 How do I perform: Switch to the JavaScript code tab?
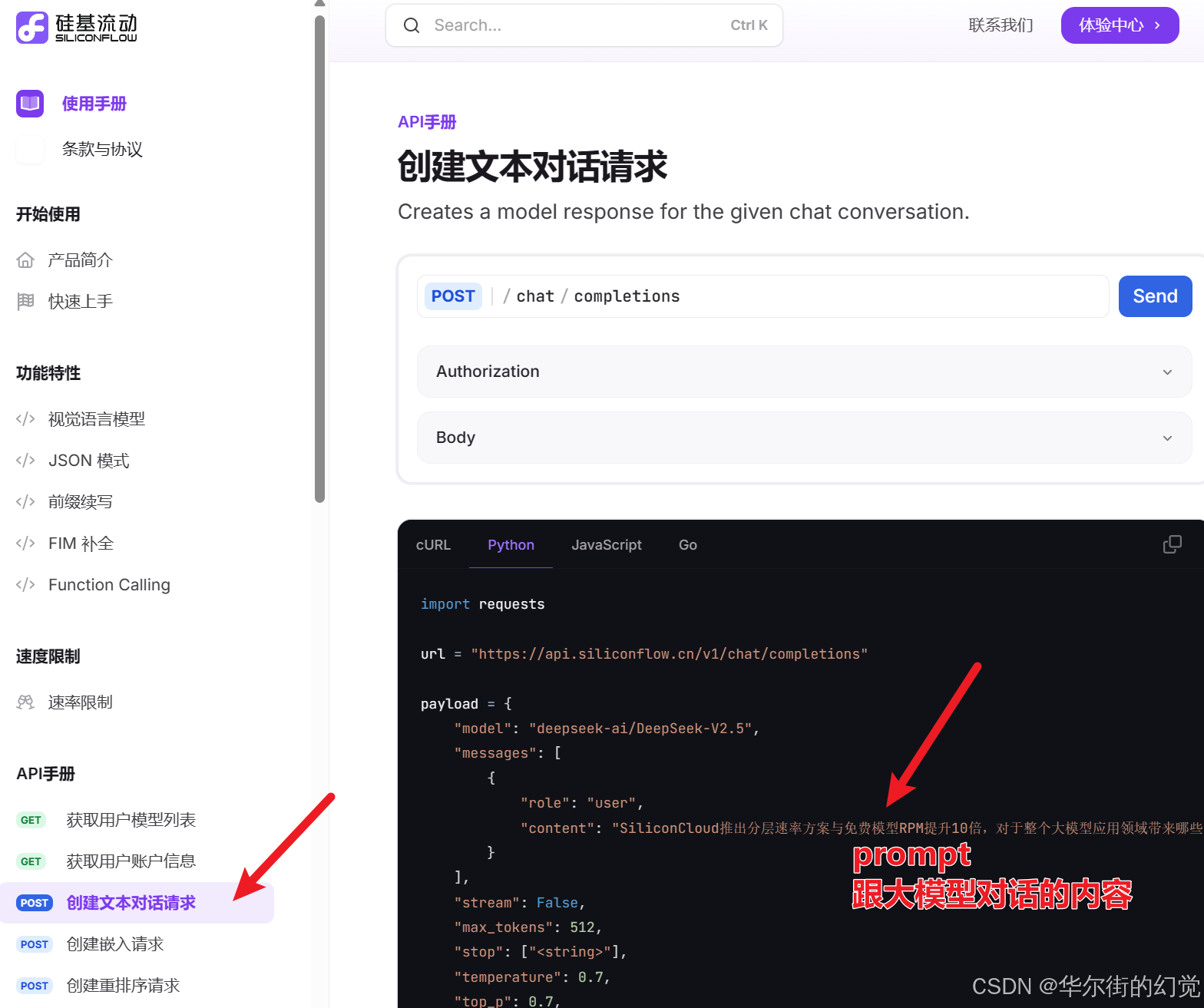pyautogui.click(x=607, y=545)
